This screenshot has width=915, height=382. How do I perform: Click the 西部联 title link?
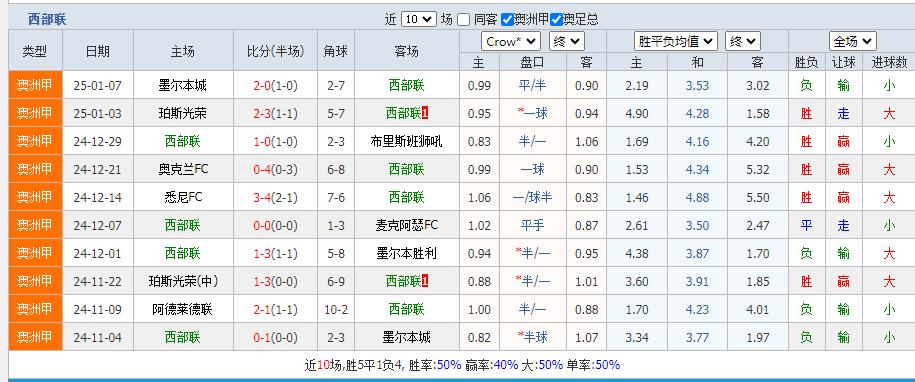[47, 19]
